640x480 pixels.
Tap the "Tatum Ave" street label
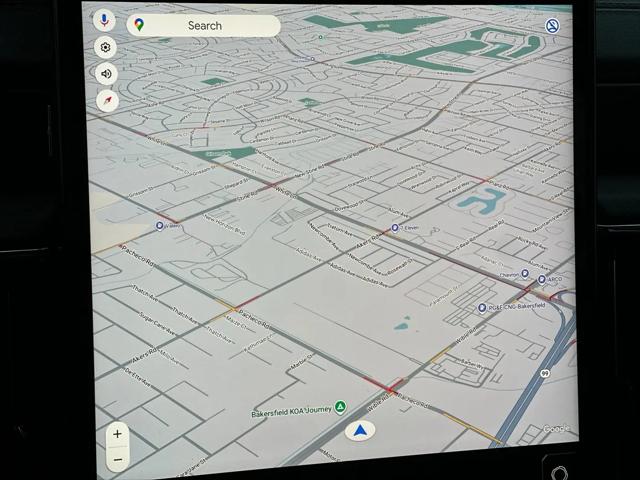tap(339, 229)
